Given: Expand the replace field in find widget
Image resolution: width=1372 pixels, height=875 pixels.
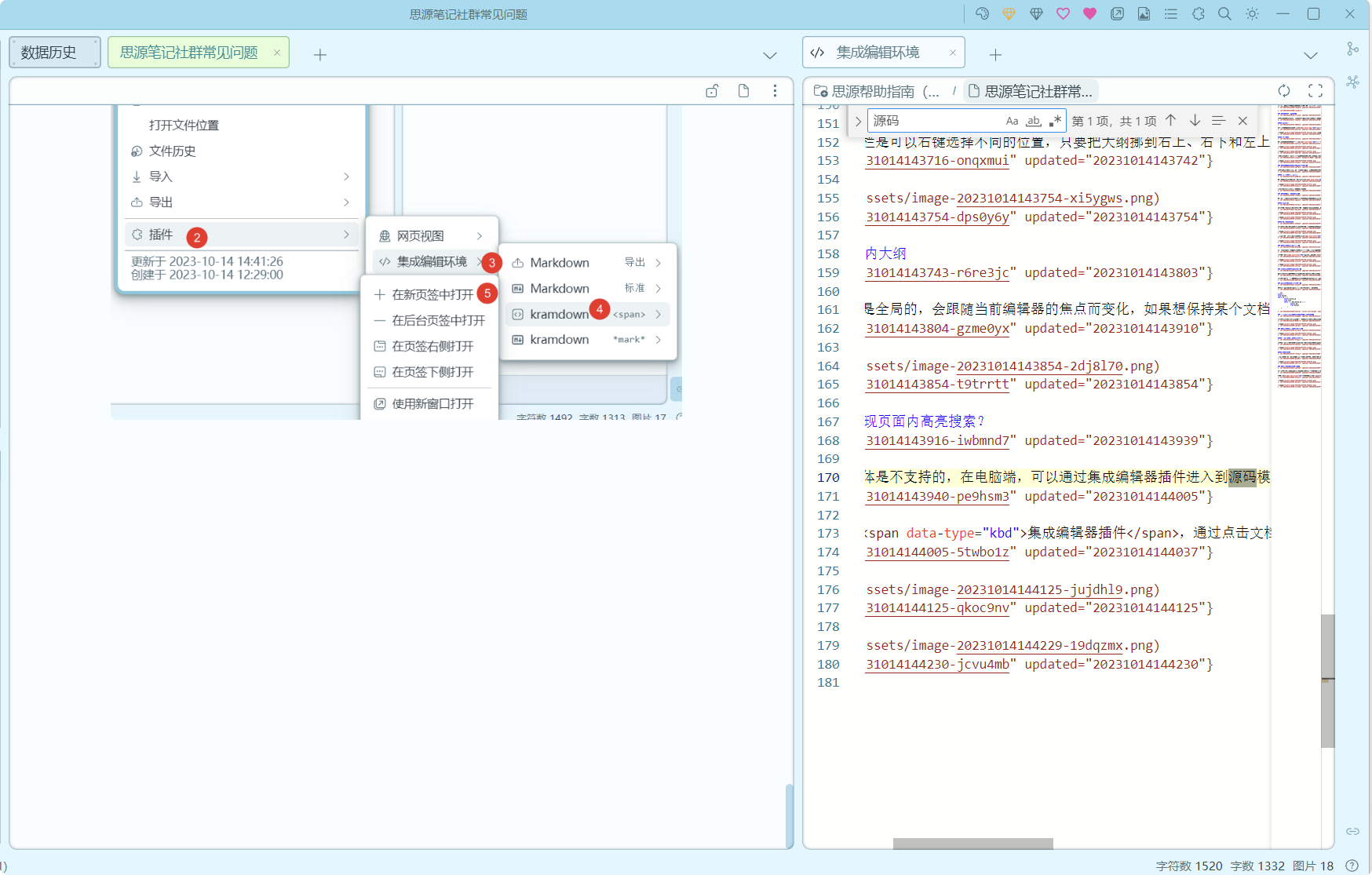Looking at the screenshot, I should click(x=858, y=121).
